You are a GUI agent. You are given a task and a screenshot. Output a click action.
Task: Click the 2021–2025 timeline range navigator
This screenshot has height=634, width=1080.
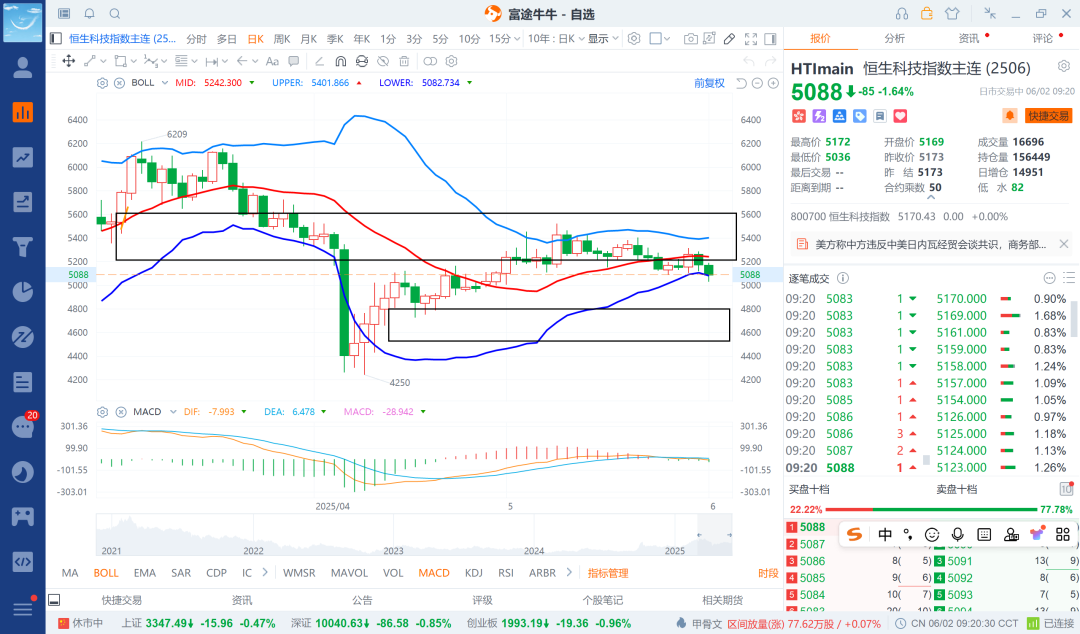click(x=414, y=535)
